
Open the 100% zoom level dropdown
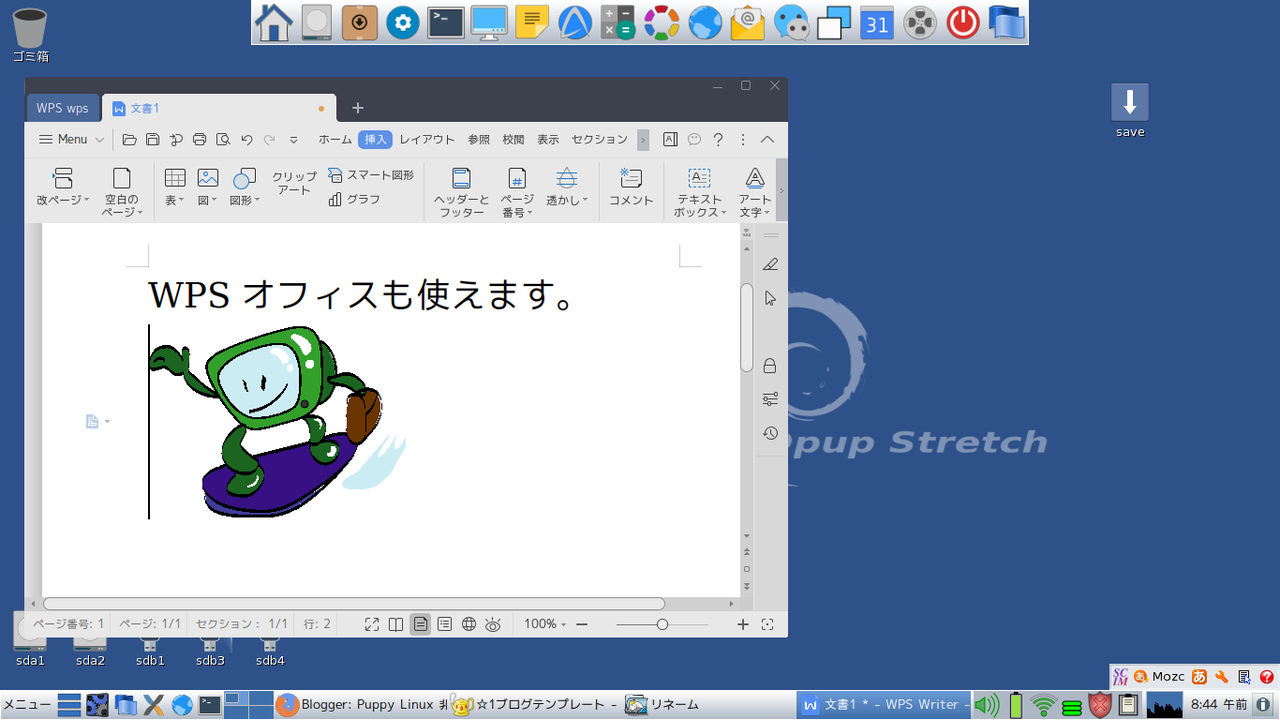[x=545, y=624]
